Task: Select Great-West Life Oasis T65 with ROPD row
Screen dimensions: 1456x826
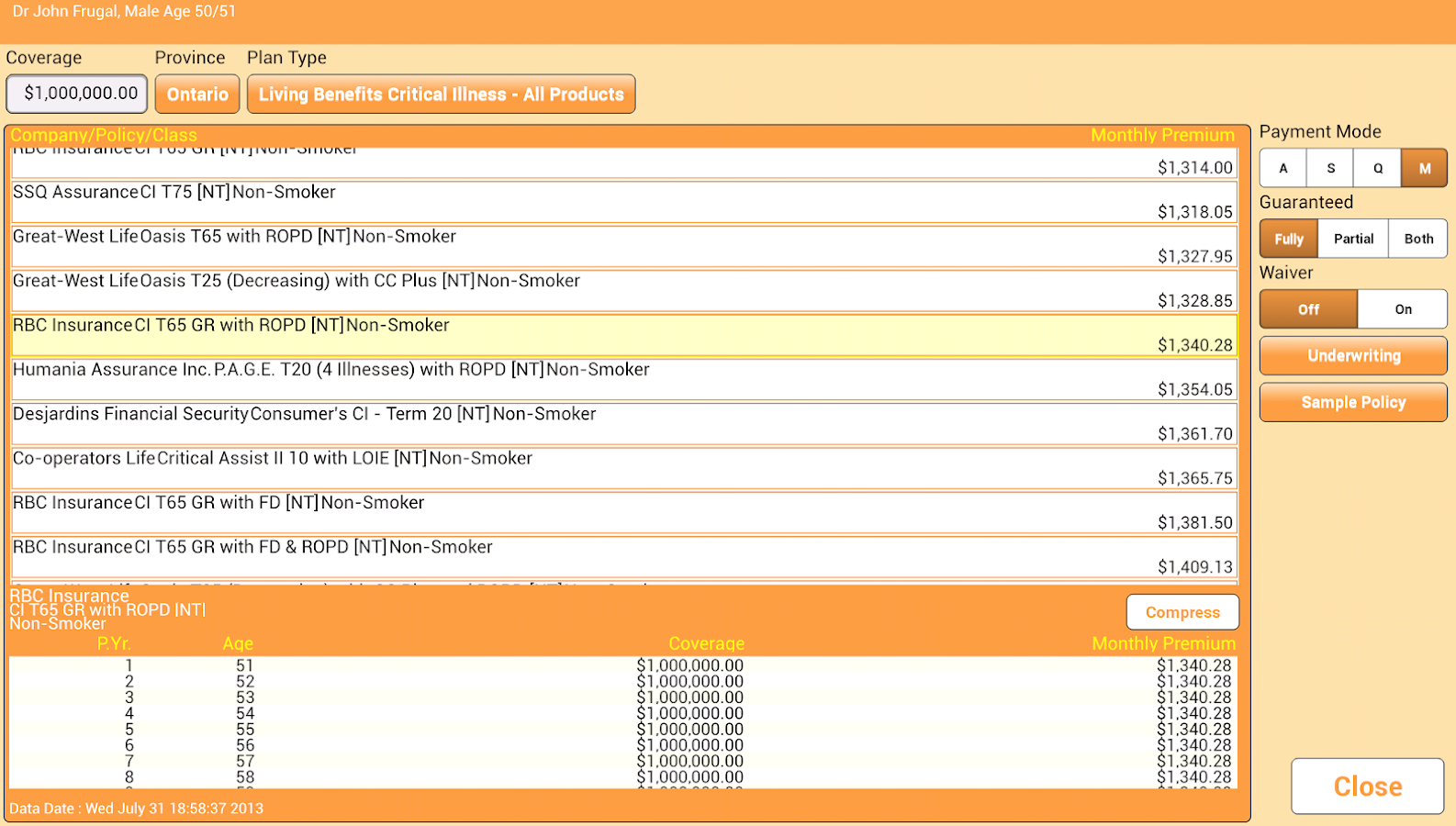Action: click(x=624, y=246)
